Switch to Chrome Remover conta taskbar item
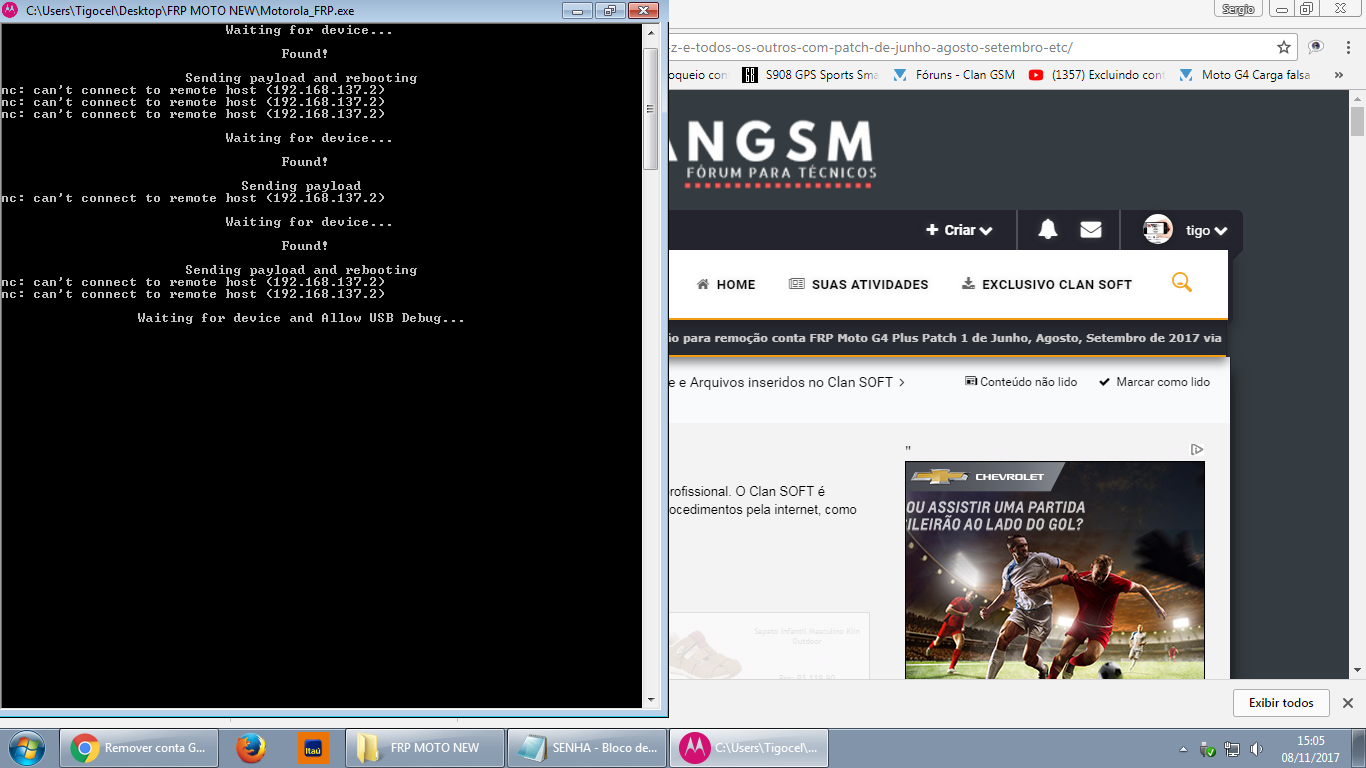 tap(137, 747)
